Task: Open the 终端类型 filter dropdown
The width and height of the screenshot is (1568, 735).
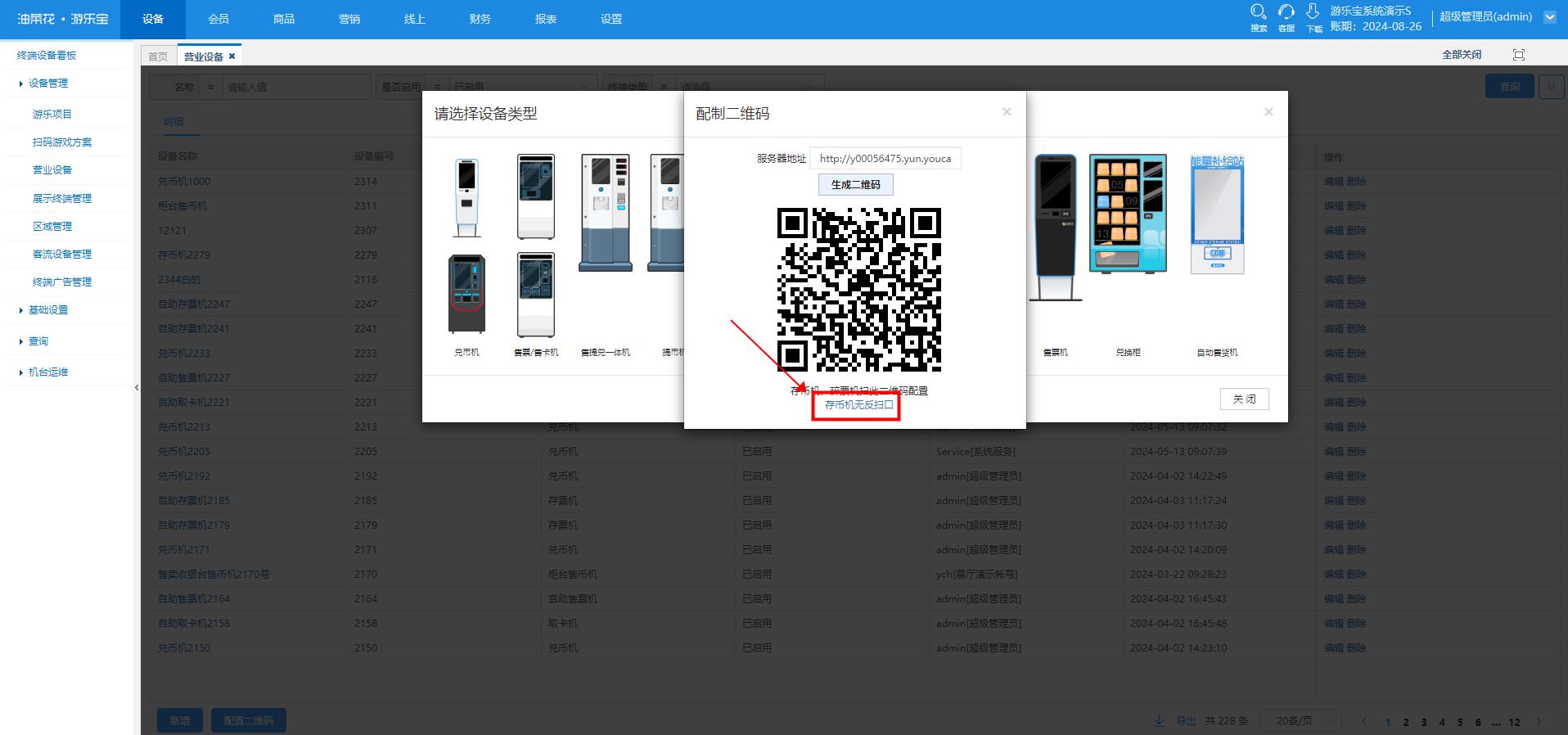Action: click(x=750, y=87)
